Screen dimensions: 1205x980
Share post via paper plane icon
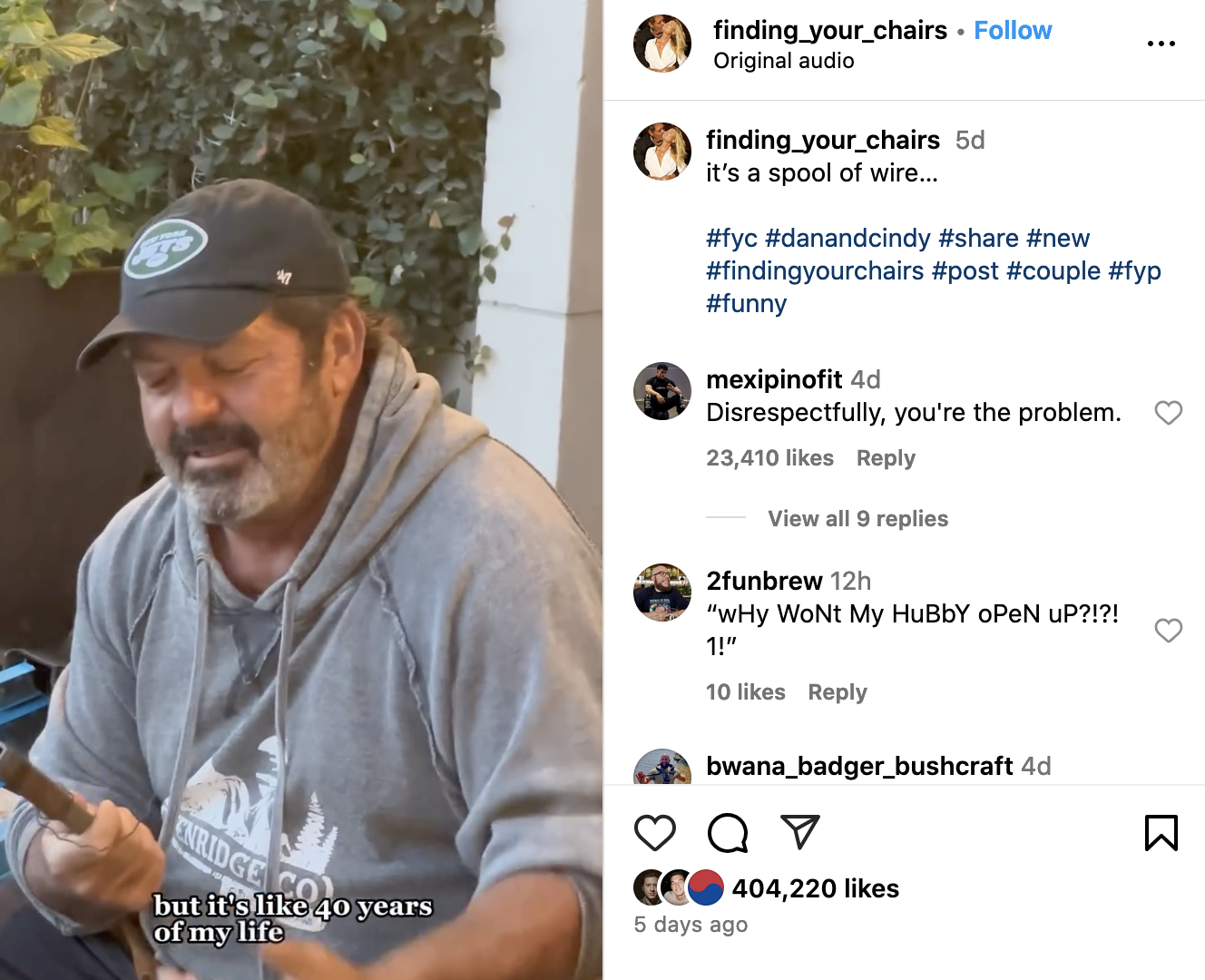800,832
